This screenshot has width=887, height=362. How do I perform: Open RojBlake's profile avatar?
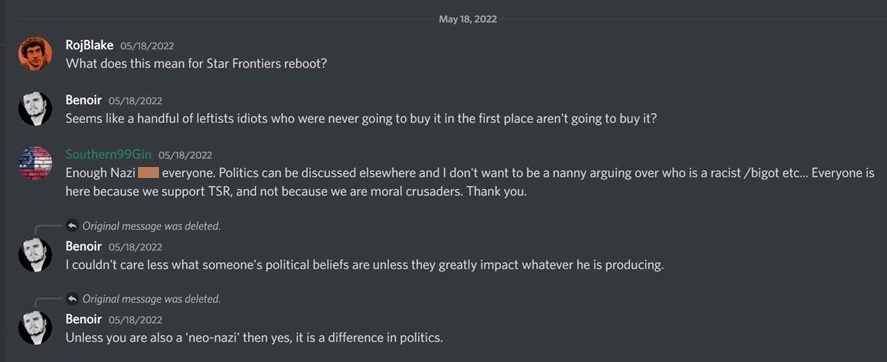click(35, 54)
